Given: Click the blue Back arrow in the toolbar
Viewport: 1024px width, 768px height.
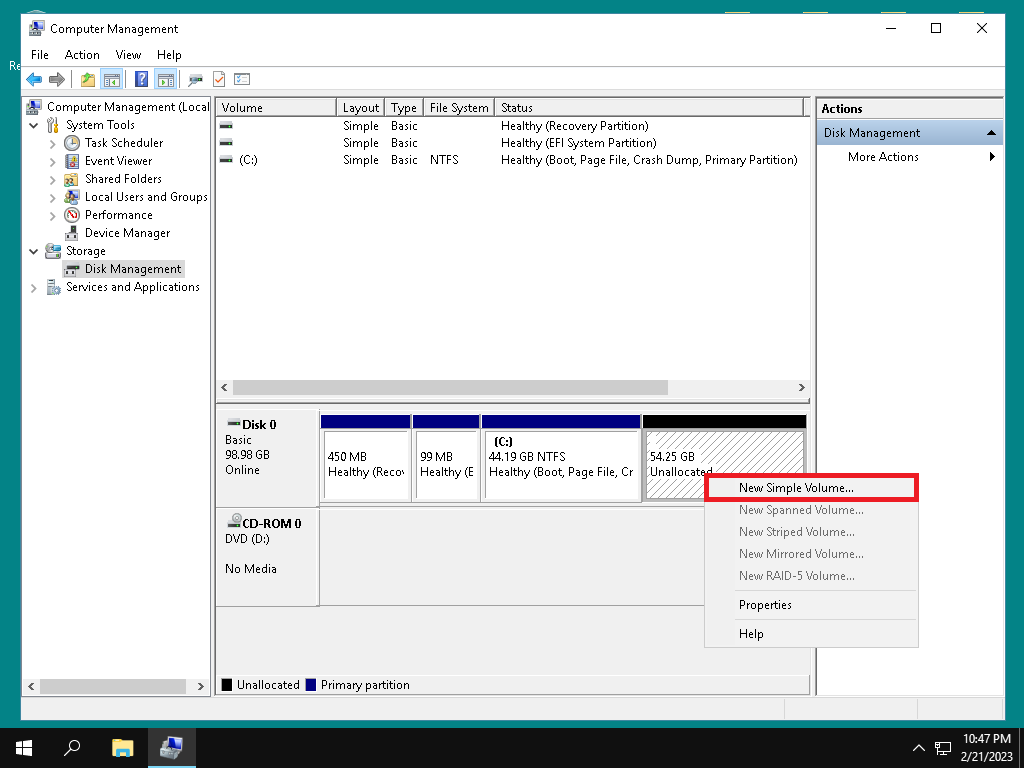Looking at the screenshot, I should tap(34, 80).
